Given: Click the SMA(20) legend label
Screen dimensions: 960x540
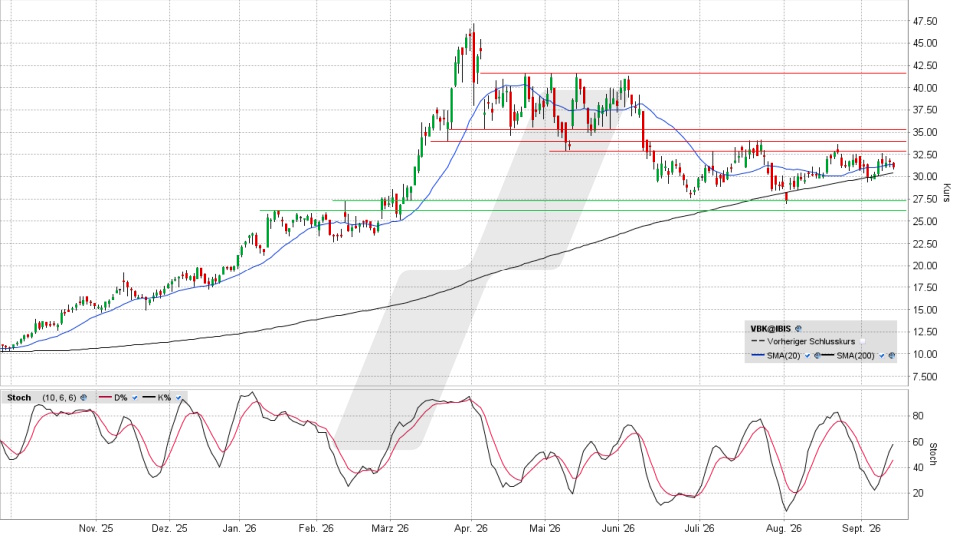Looking at the screenshot, I should (783, 355).
